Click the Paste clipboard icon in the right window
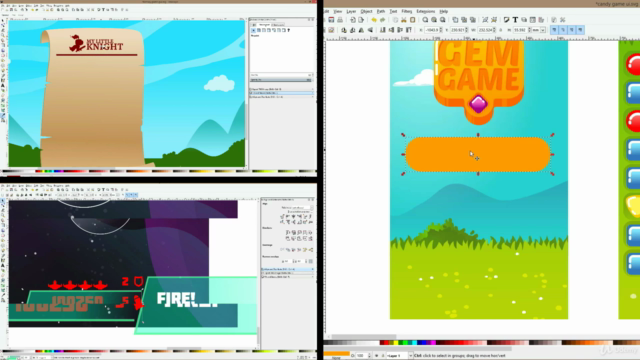The image size is (640, 360). pyautogui.click(x=413, y=20)
